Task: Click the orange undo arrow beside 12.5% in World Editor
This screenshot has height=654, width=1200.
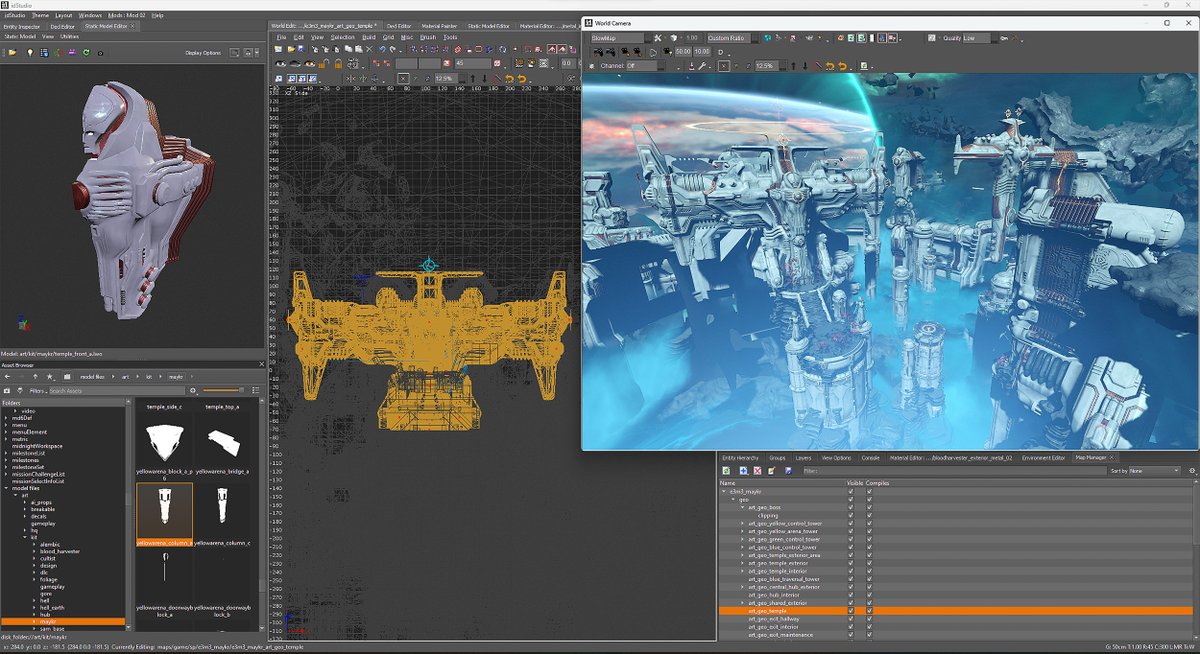Action: [510, 79]
